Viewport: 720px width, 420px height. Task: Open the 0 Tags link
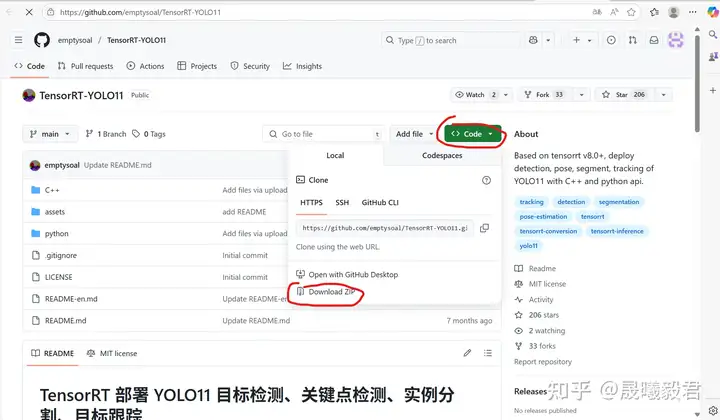149,134
